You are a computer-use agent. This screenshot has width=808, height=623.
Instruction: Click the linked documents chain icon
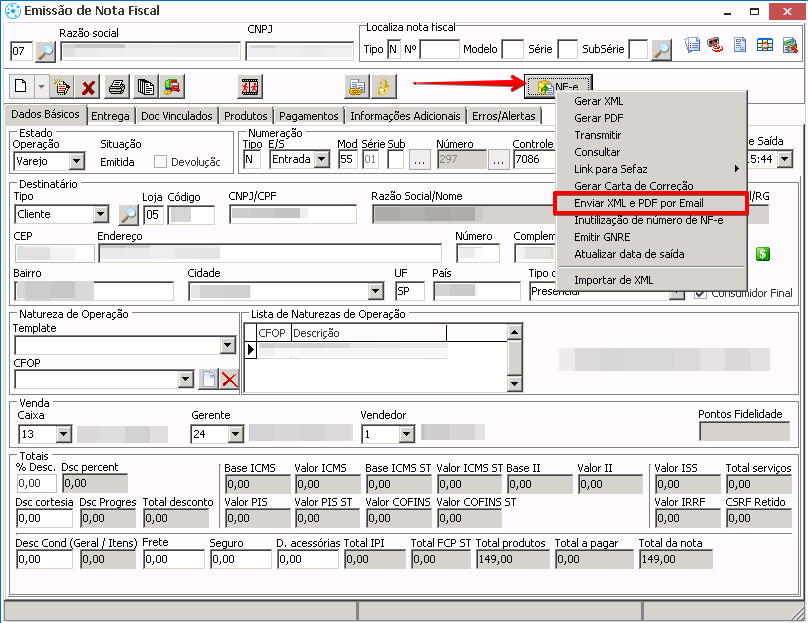(357, 87)
